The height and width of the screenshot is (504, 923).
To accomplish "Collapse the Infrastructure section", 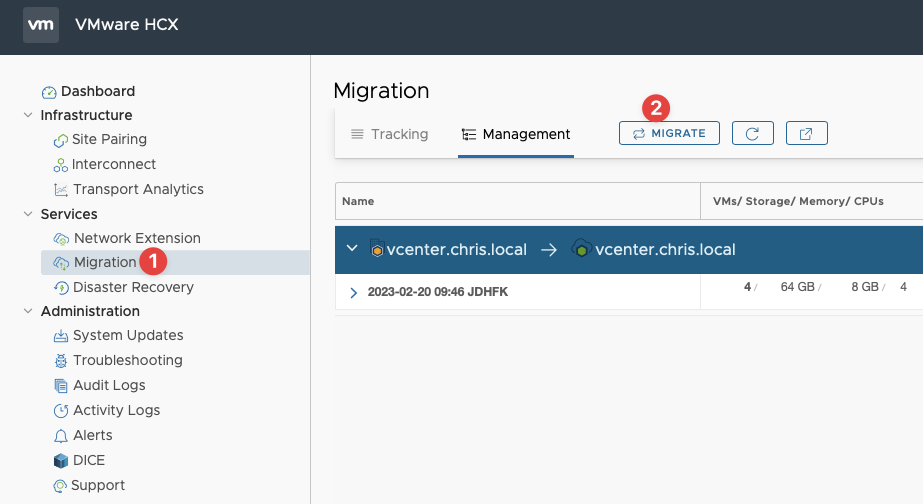I will coord(28,115).
